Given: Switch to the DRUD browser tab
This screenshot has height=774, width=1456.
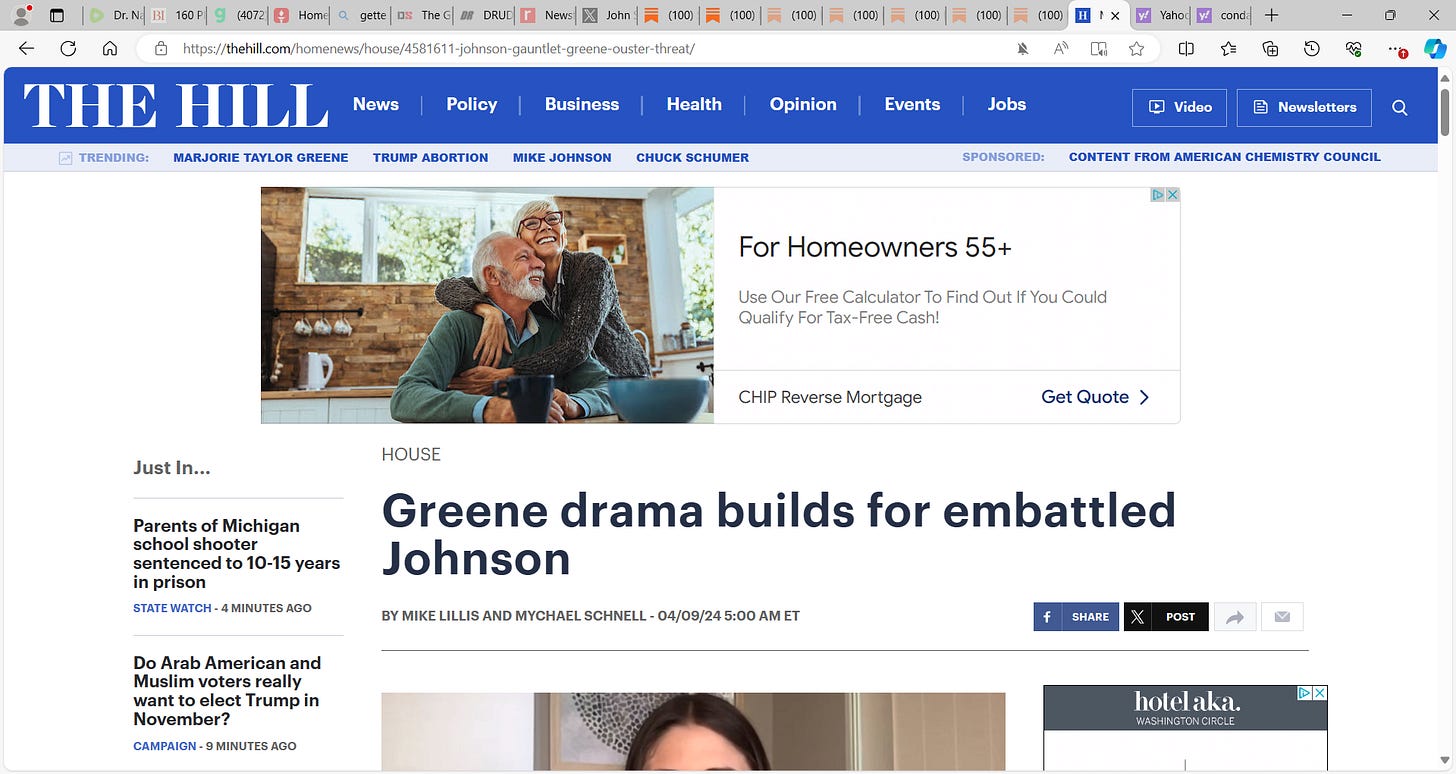Looking at the screenshot, I should pyautogui.click(x=485, y=15).
